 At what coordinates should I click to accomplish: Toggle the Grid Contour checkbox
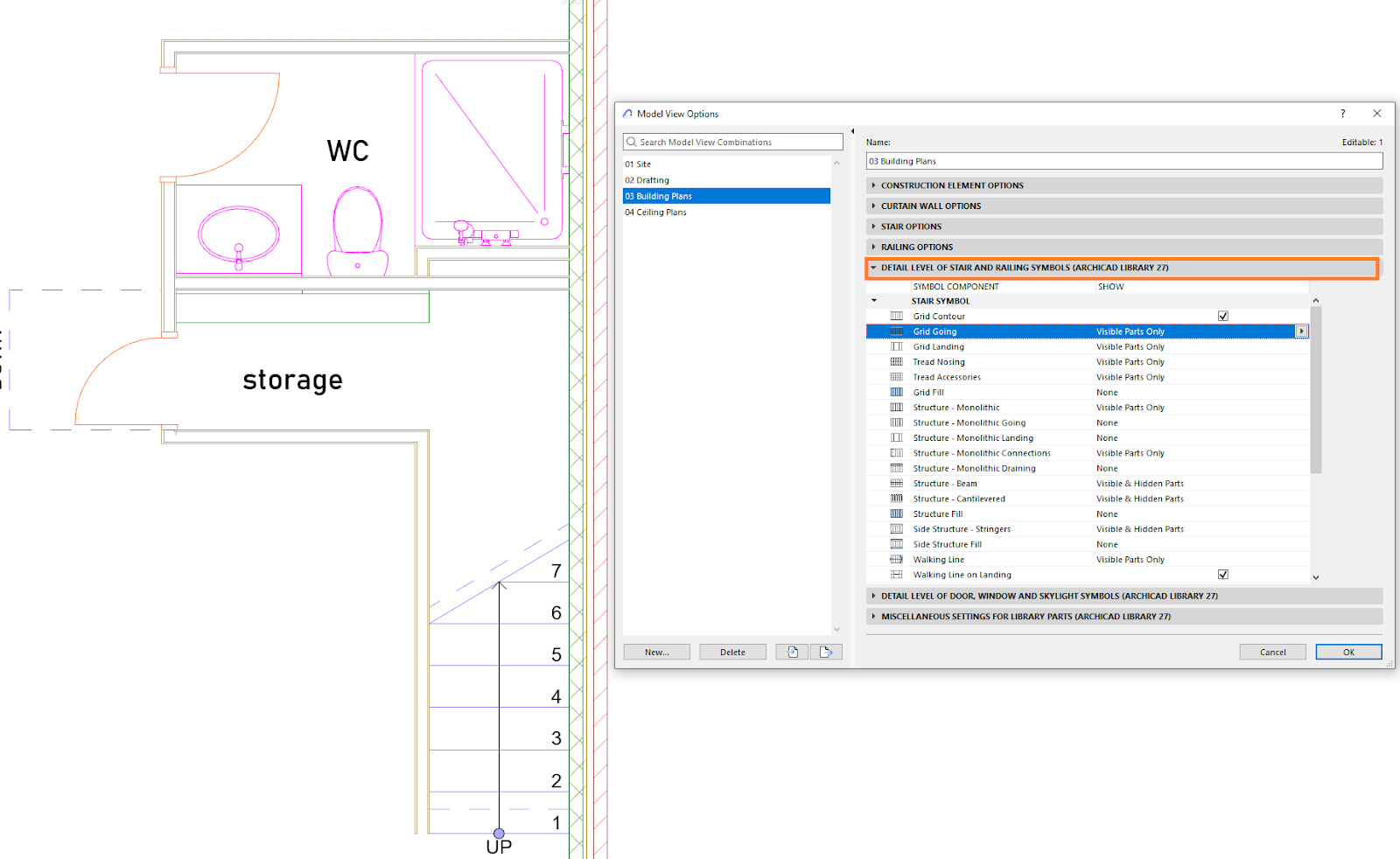[1222, 316]
